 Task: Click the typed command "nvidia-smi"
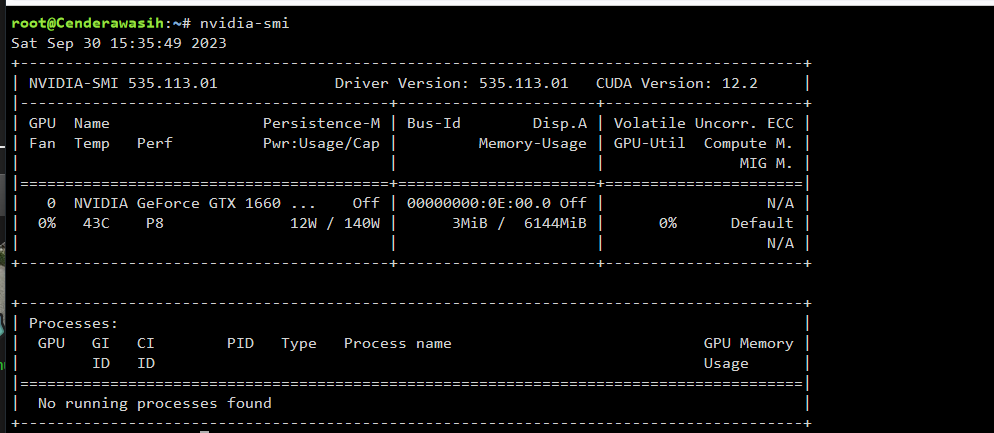click(244, 23)
